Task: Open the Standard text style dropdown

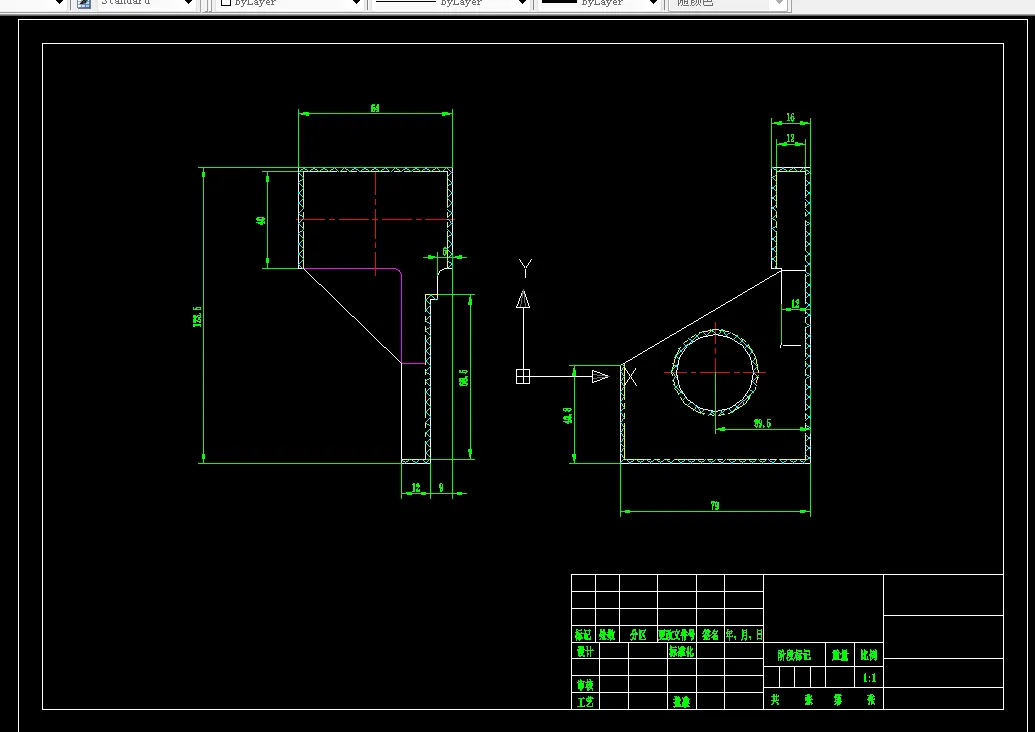Action: (x=147, y=3)
